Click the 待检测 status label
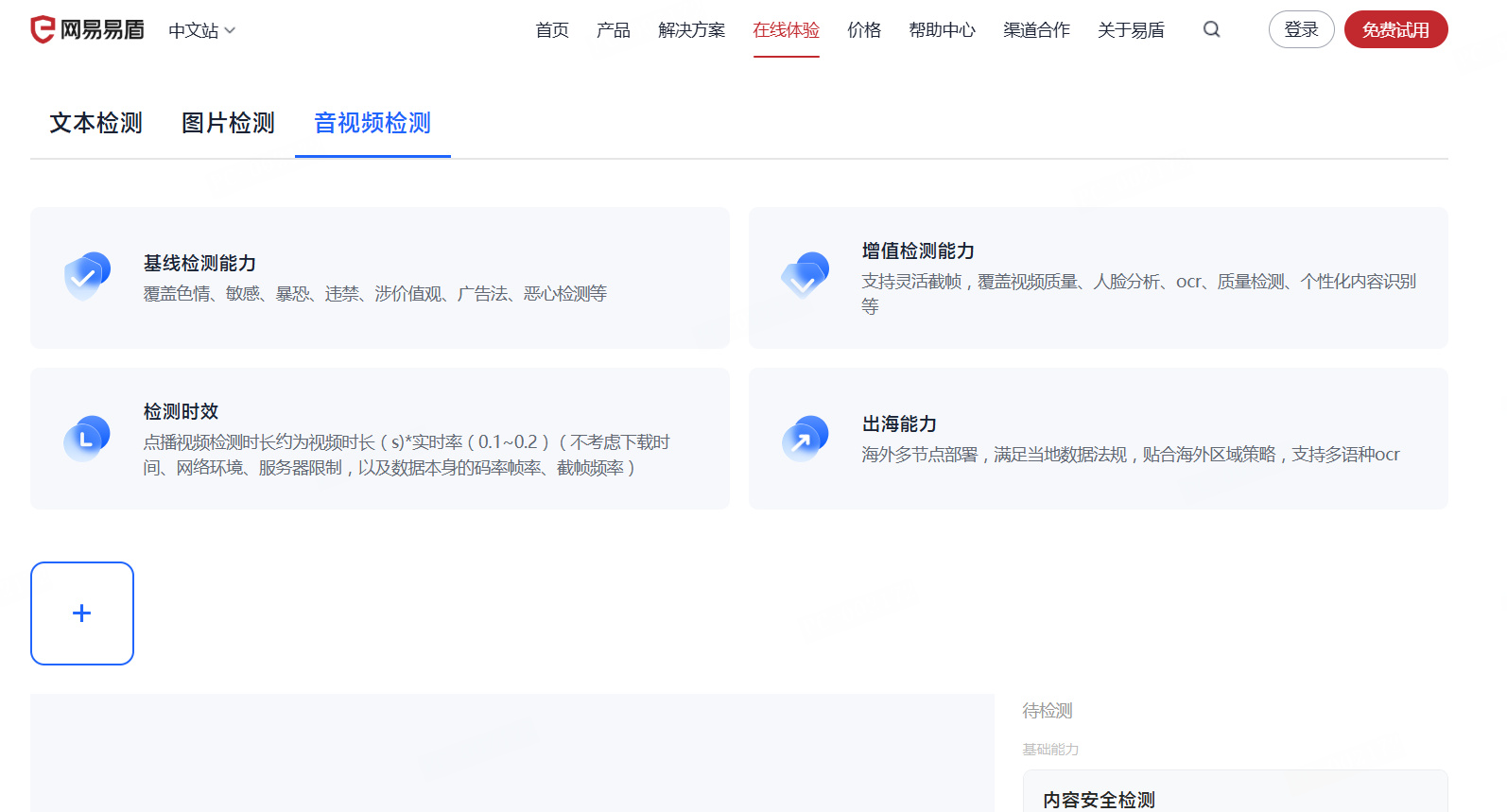 [1048, 711]
